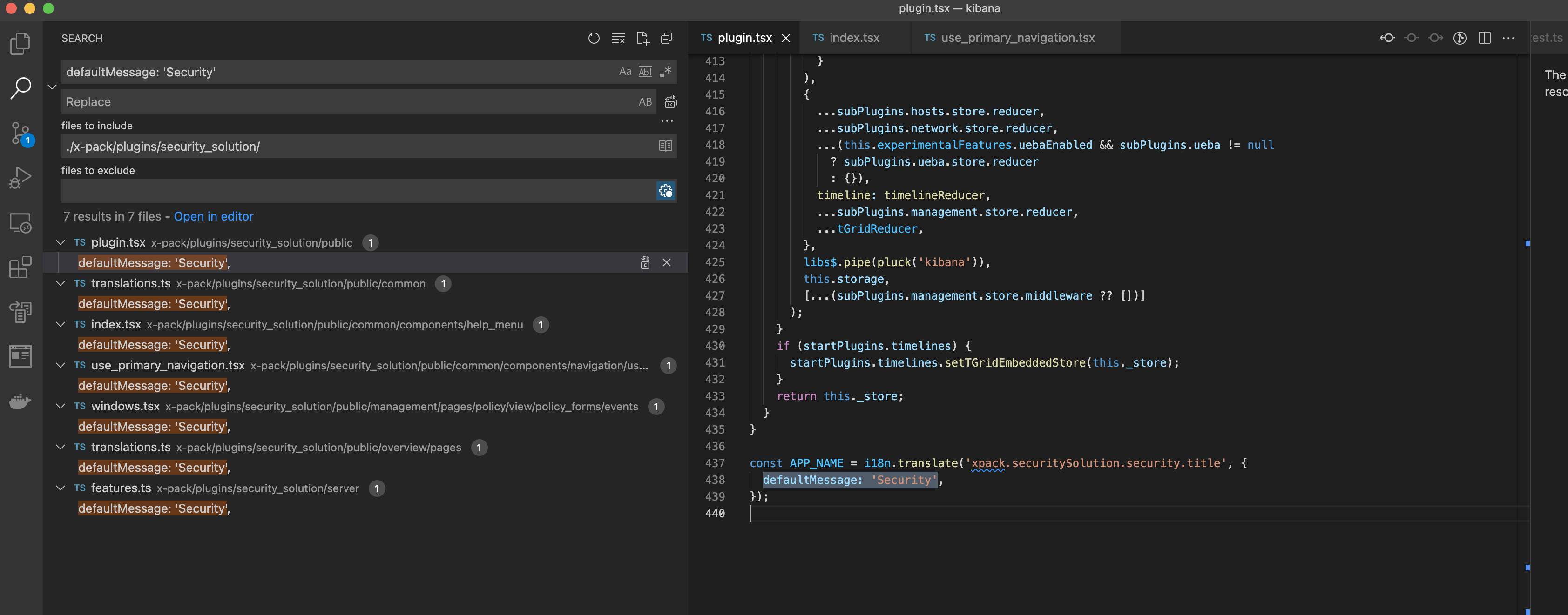The height and width of the screenshot is (615, 1568).
Task: Toggle use exclude settings and ignore files
Action: (x=665, y=191)
